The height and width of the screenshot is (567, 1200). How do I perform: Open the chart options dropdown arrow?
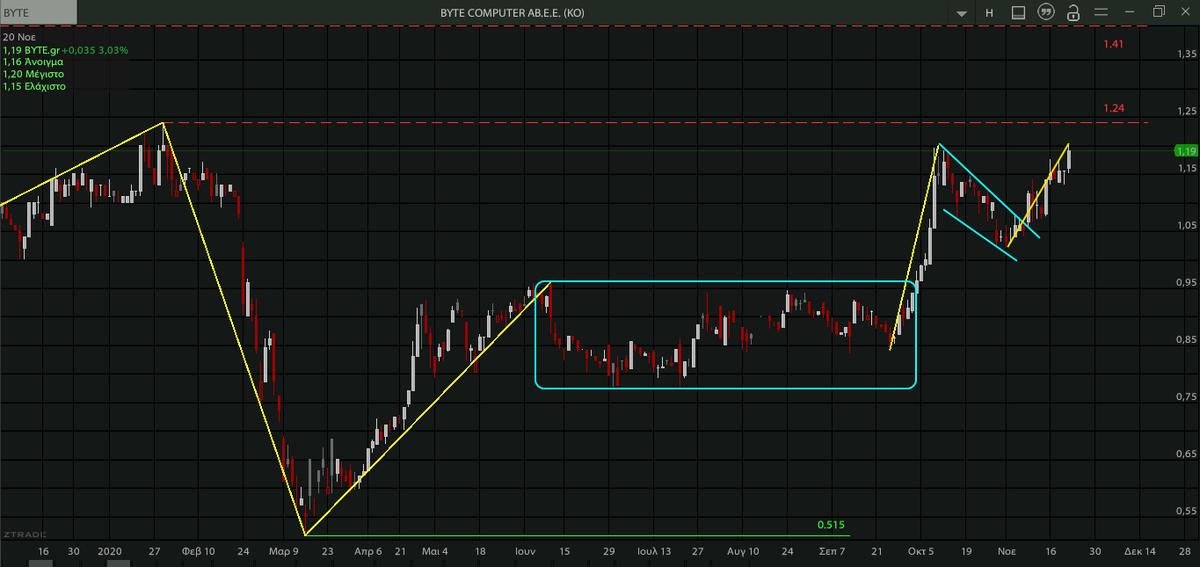962,13
